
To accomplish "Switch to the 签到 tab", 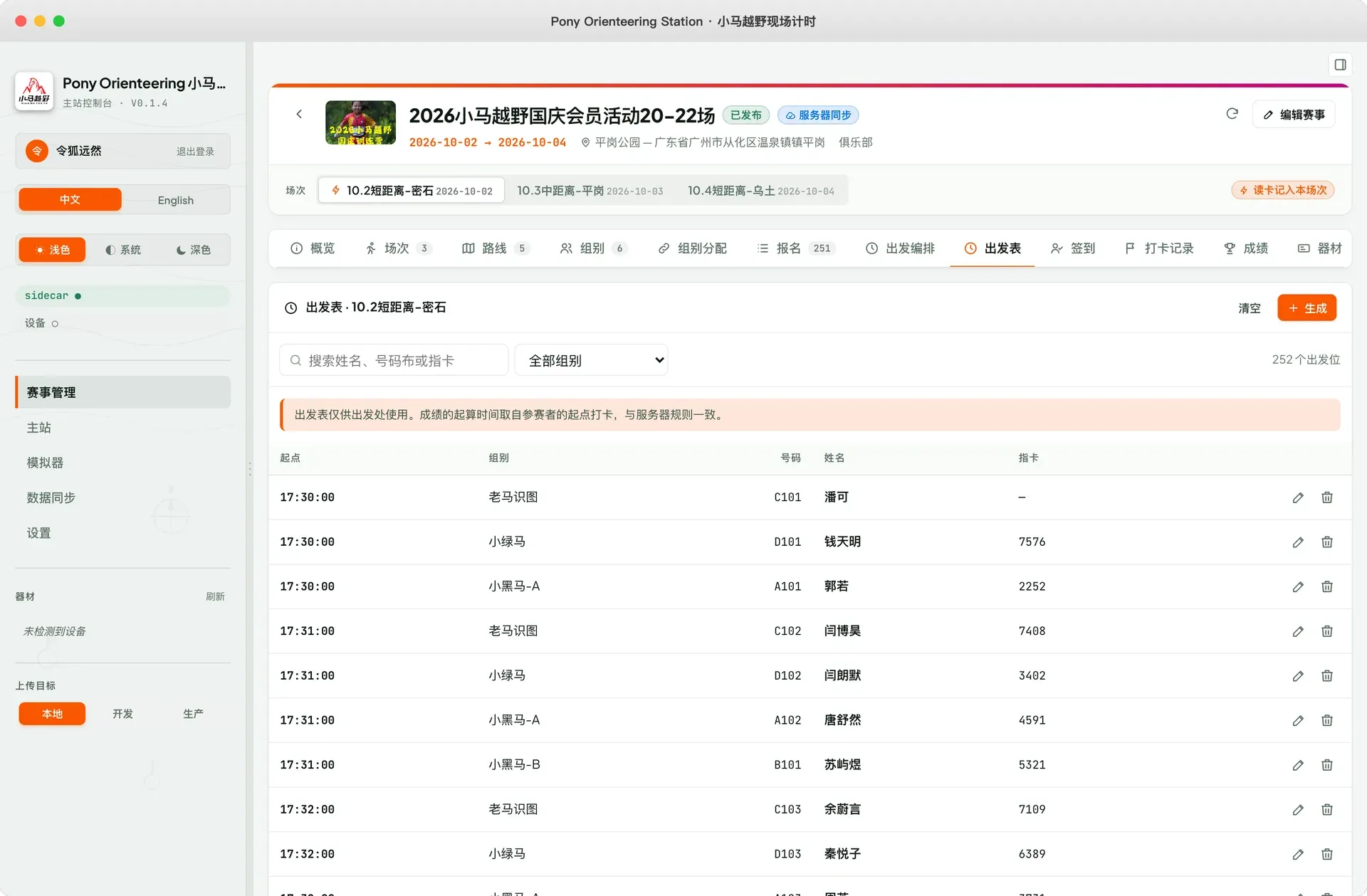I will coord(1072,248).
